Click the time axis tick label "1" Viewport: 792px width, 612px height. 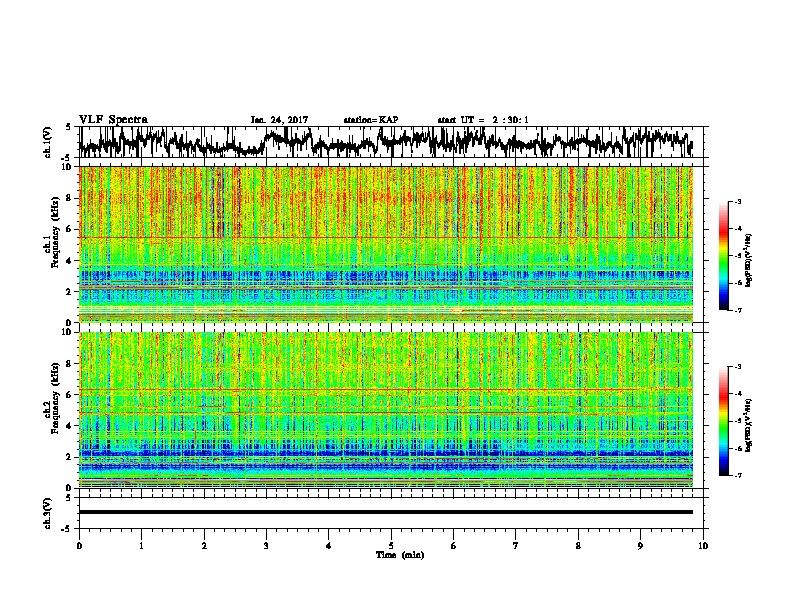141,546
